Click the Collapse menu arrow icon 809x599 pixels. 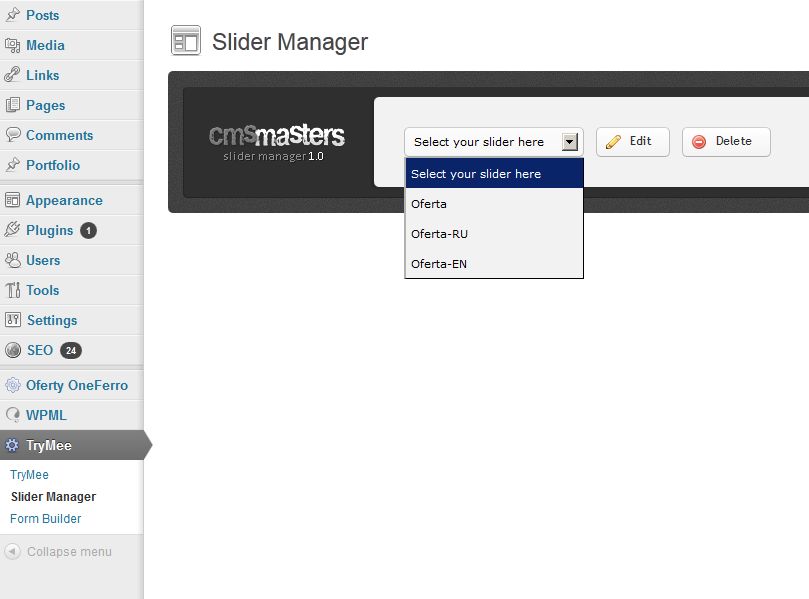(12, 552)
